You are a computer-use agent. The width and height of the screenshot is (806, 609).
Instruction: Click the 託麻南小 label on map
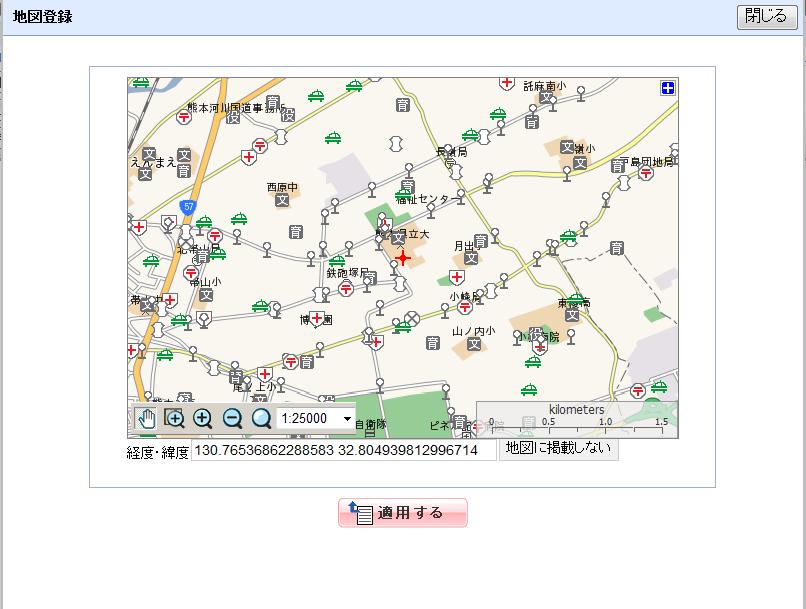coord(544,86)
